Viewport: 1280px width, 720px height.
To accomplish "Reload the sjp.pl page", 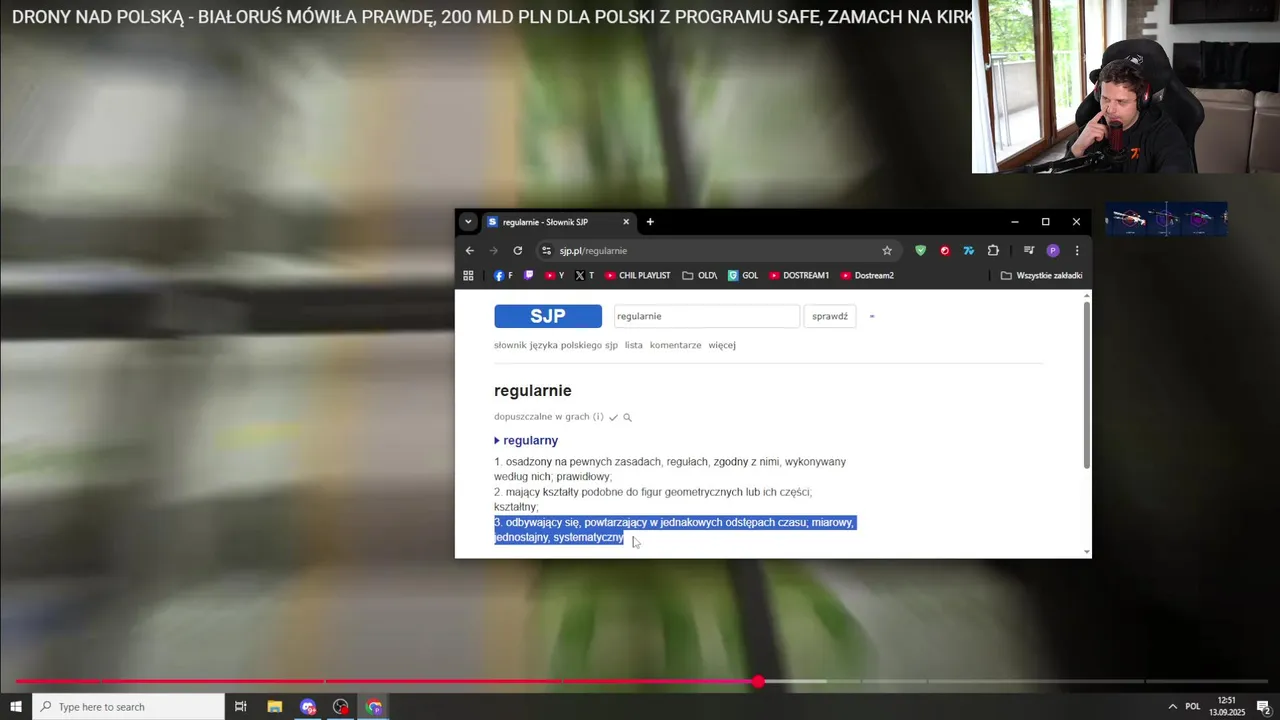I will click(518, 251).
